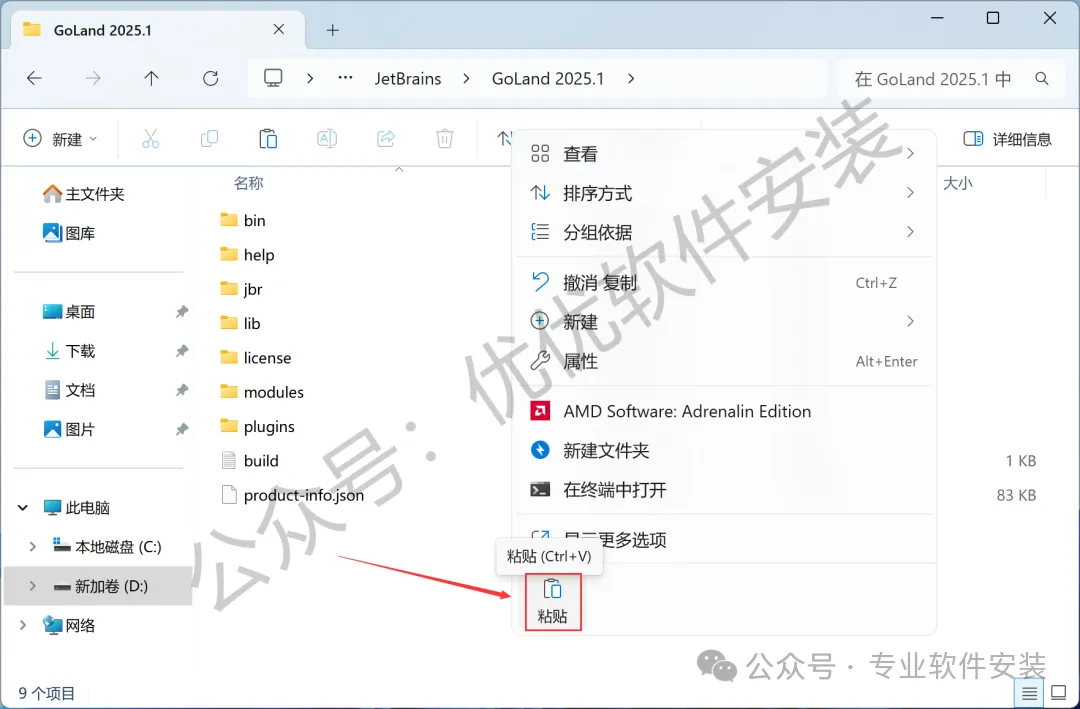Viewport: 1080px width, 709px height.
Task: Close the GoLand 2025.1 tab
Action: point(279,29)
